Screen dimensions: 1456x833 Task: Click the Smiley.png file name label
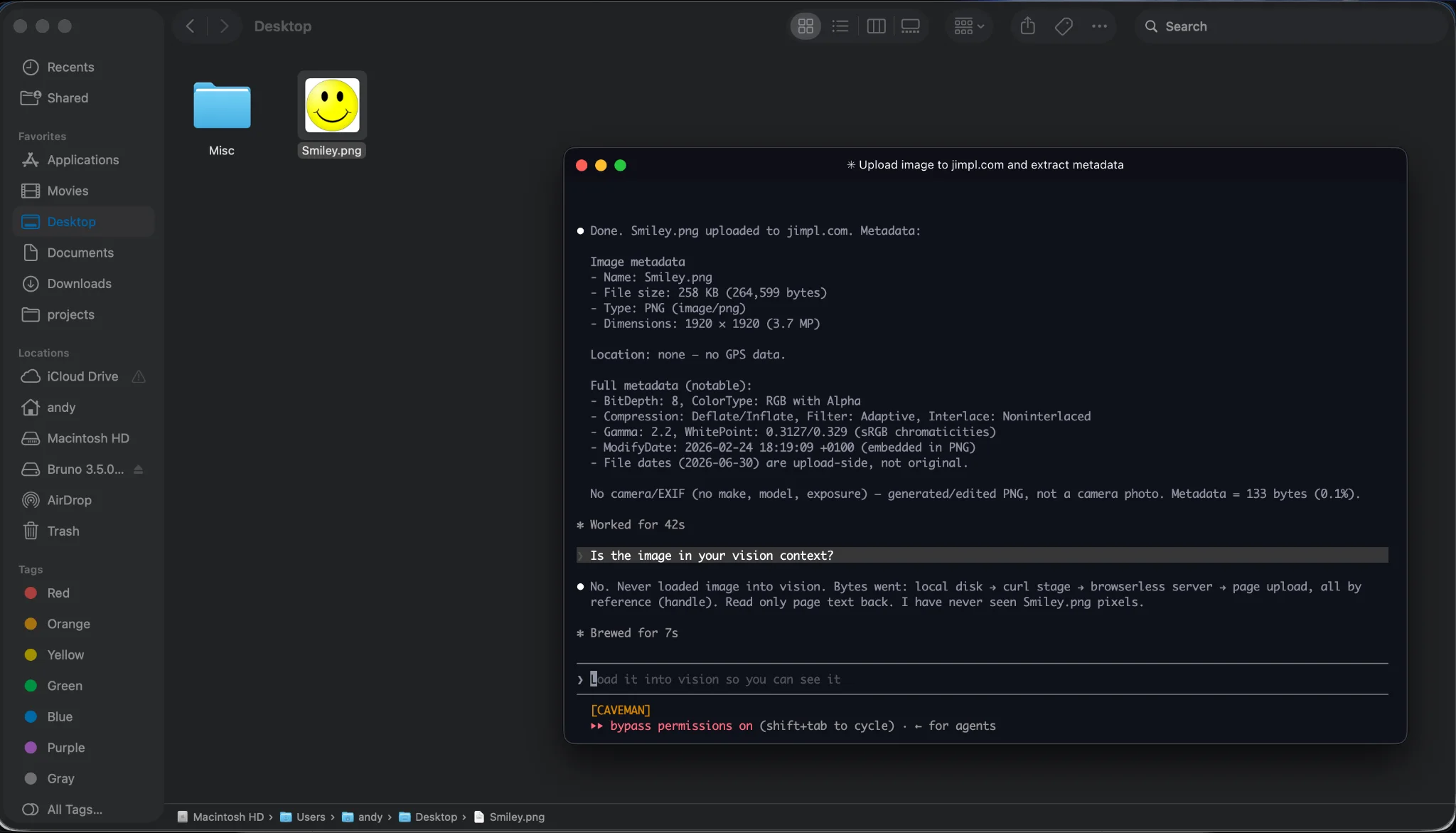[x=331, y=151]
